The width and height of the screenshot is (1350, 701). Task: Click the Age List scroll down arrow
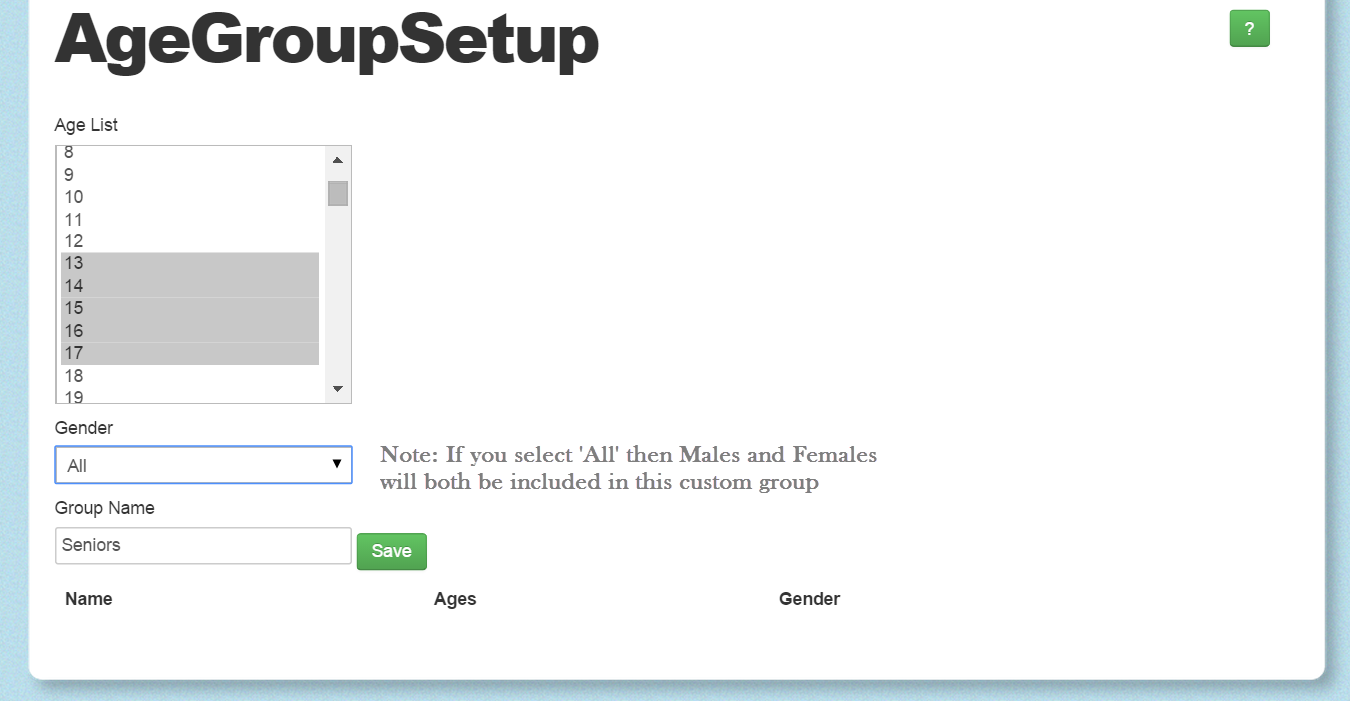click(x=337, y=389)
